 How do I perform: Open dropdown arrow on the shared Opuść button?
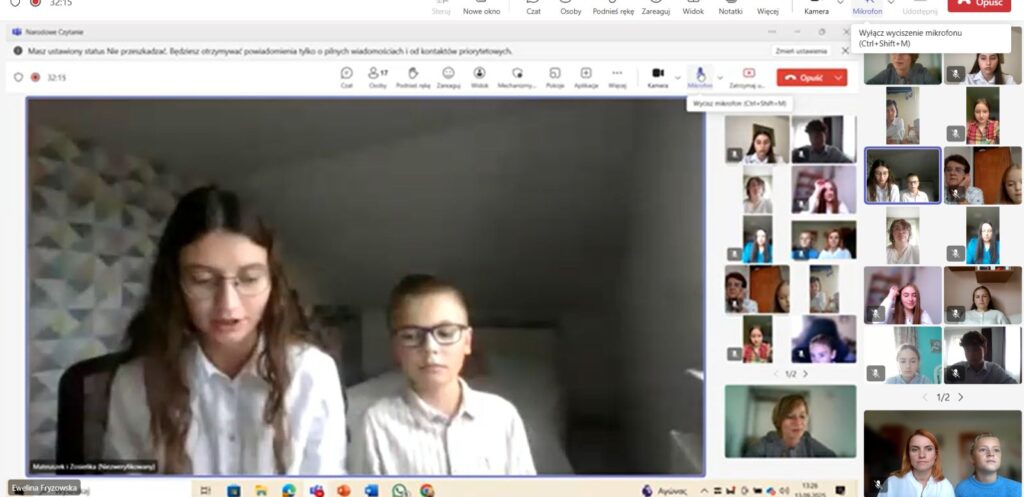click(x=838, y=77)
